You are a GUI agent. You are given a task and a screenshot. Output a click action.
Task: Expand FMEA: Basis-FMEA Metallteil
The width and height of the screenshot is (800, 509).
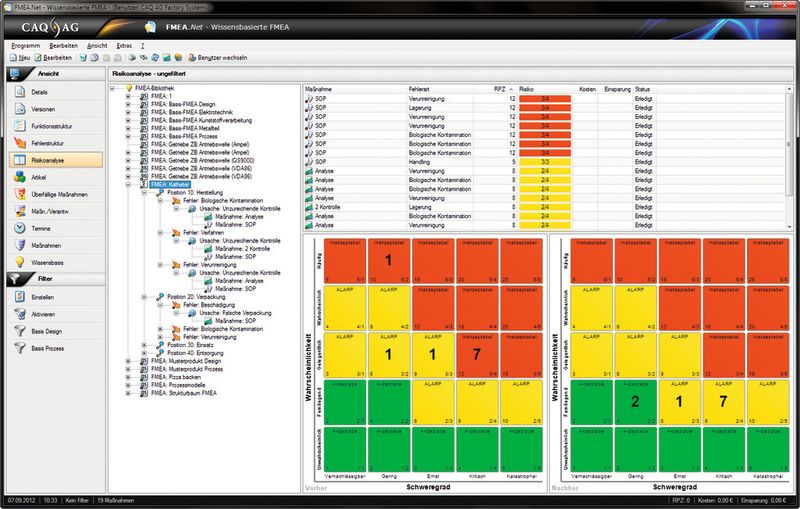pyautogui.click(x=128, y=129)
